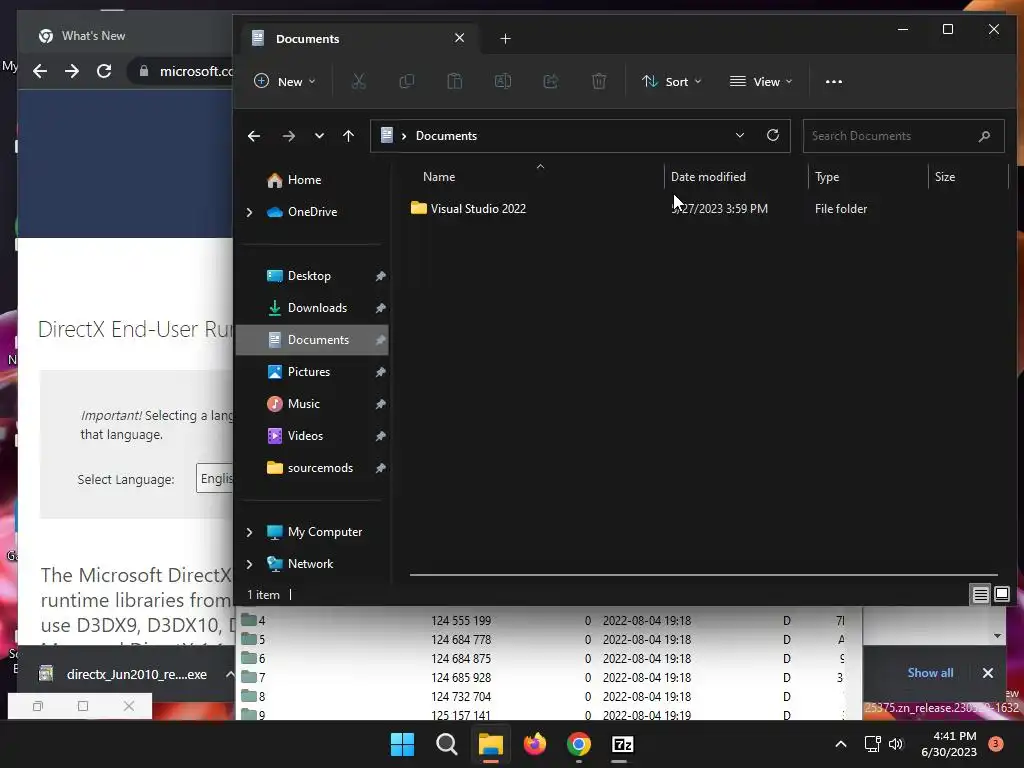This screenshot has height=768, width=1024.
Task: Expand address bar history dropdown
Action: 739,135
